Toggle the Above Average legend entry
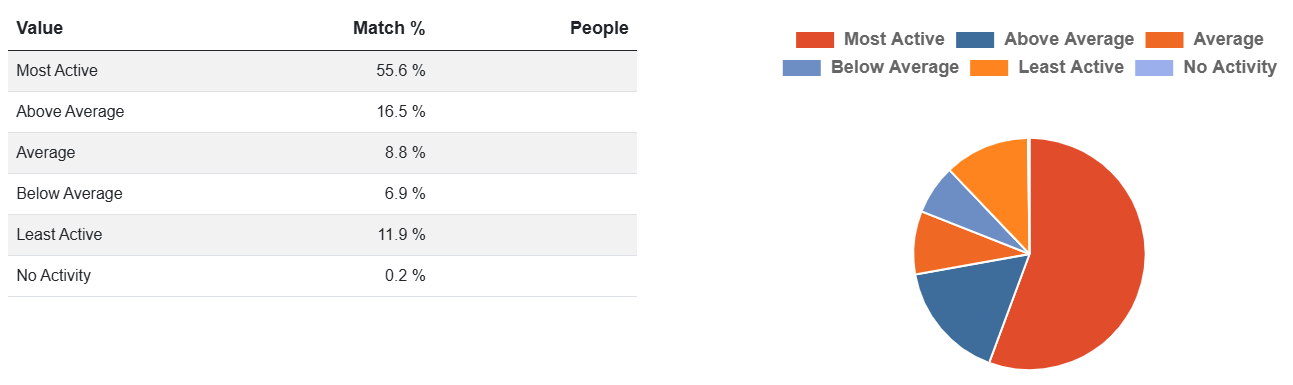The image size is (1293, 385). click(1045, 40)
